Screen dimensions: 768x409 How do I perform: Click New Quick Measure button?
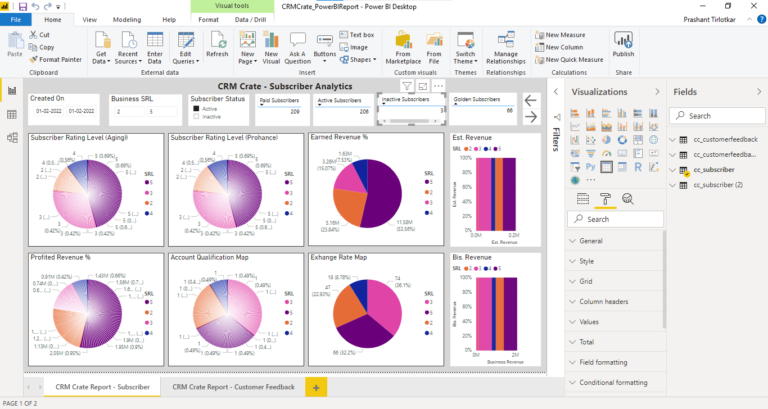point(569,59)
